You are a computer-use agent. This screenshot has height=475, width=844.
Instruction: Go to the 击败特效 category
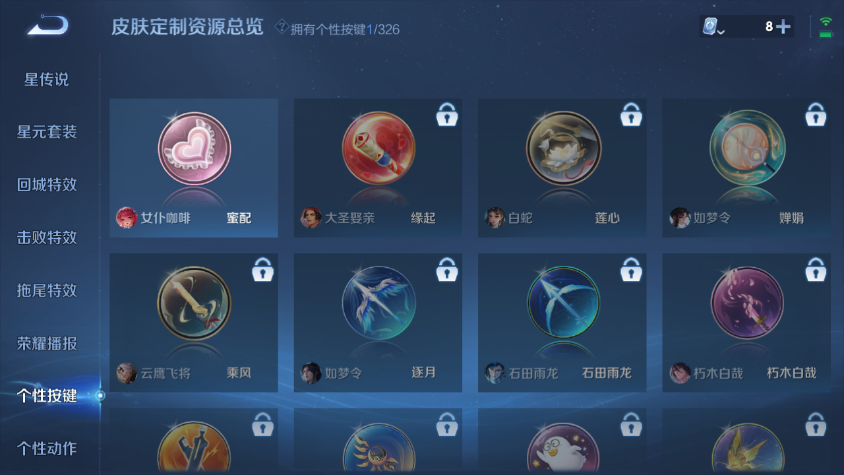[47, 238]
